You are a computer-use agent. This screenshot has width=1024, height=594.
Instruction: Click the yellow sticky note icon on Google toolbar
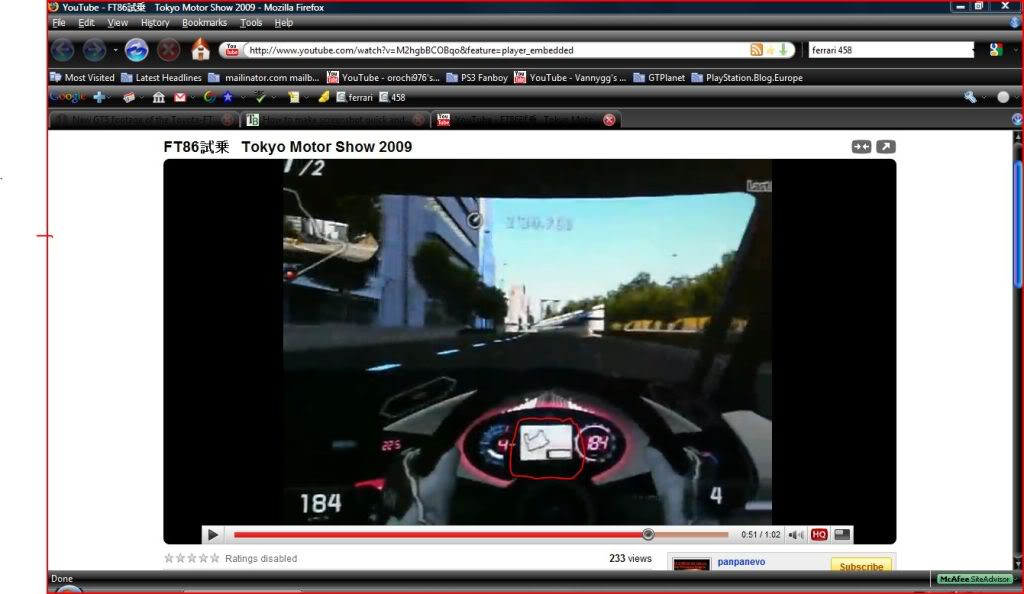(x=294, y=97)
